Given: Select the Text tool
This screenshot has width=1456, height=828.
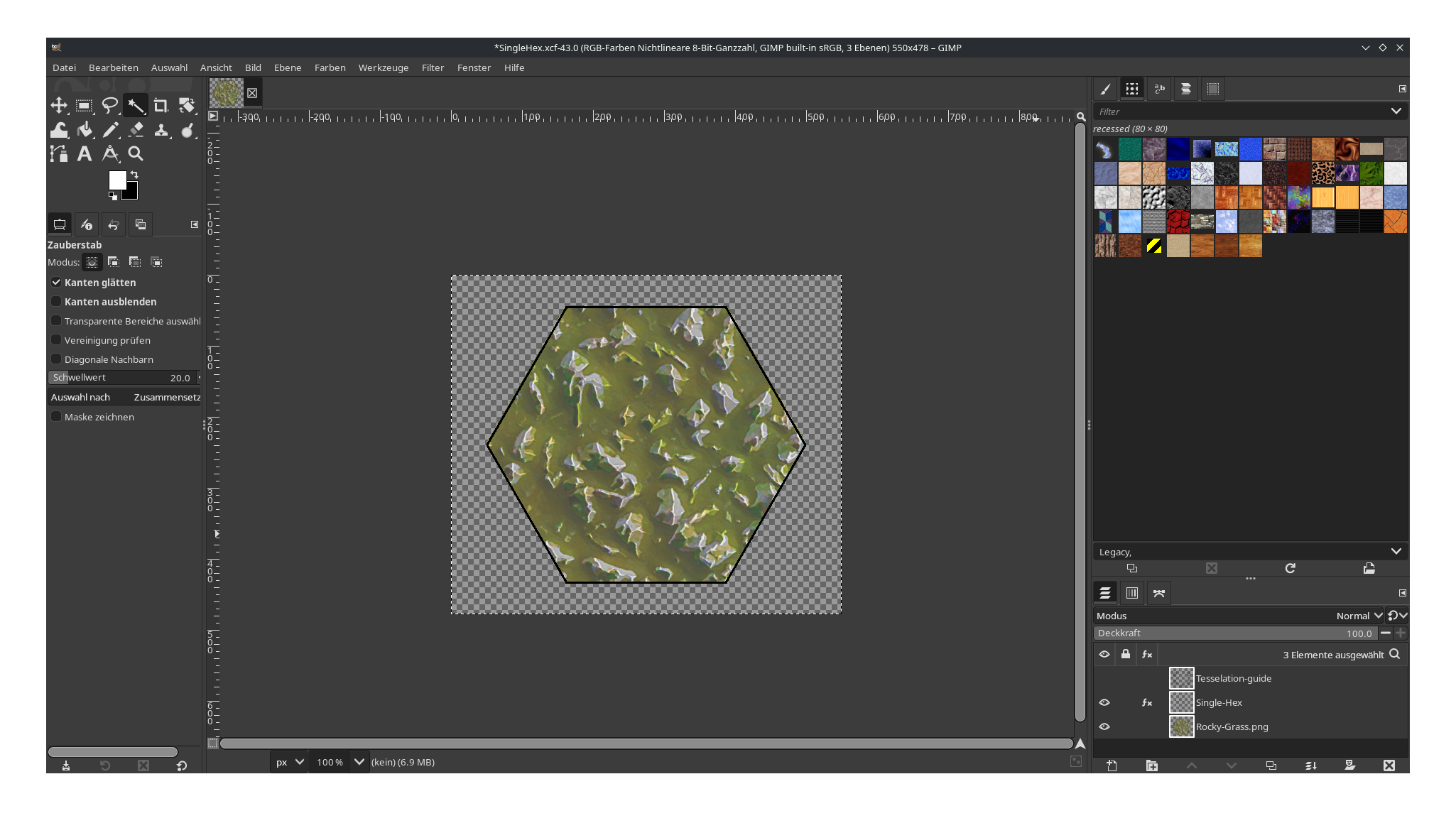Looking at the screenshot, I should (85, 153).
